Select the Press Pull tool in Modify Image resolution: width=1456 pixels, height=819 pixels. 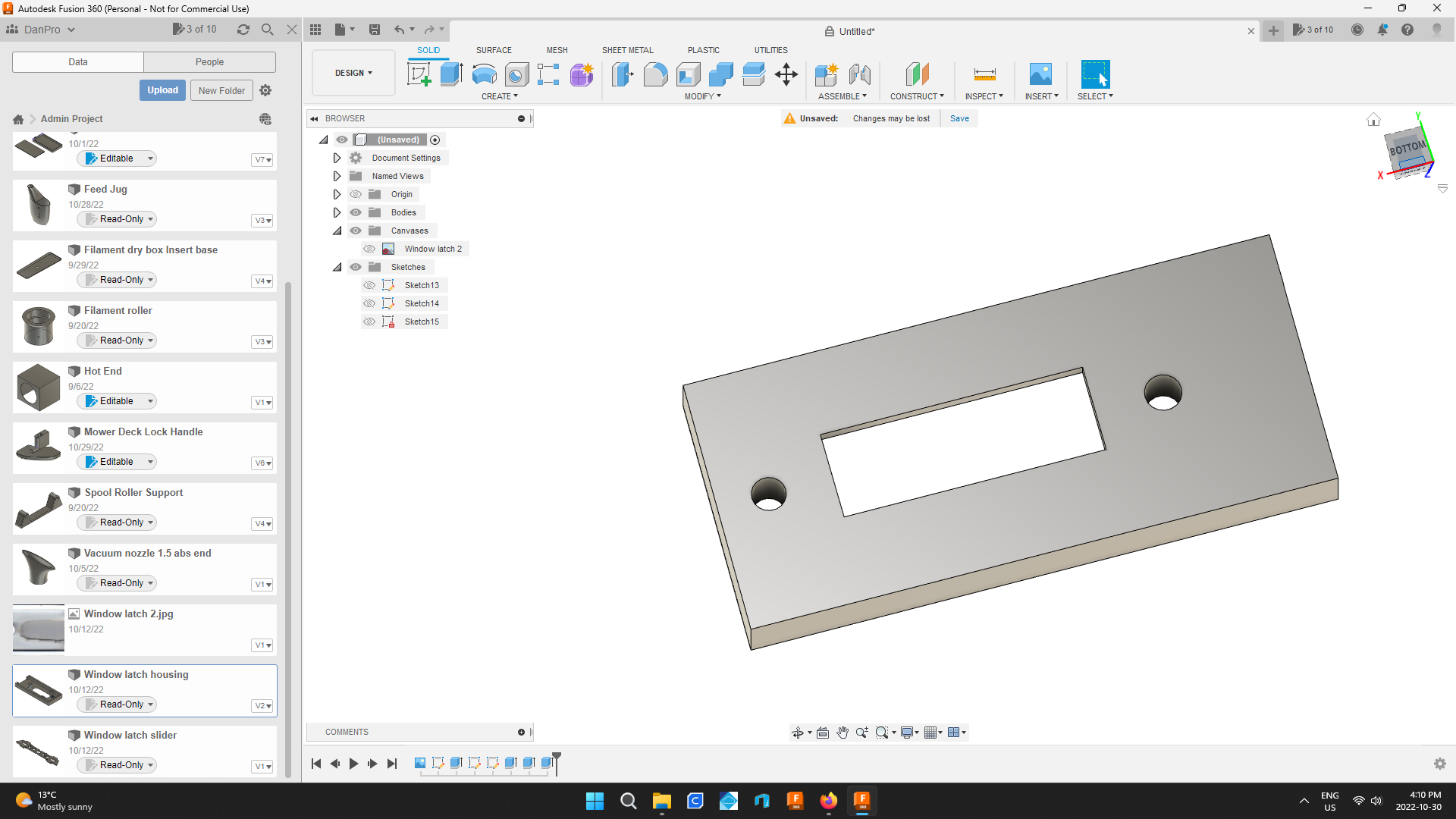tap(623, 74)
